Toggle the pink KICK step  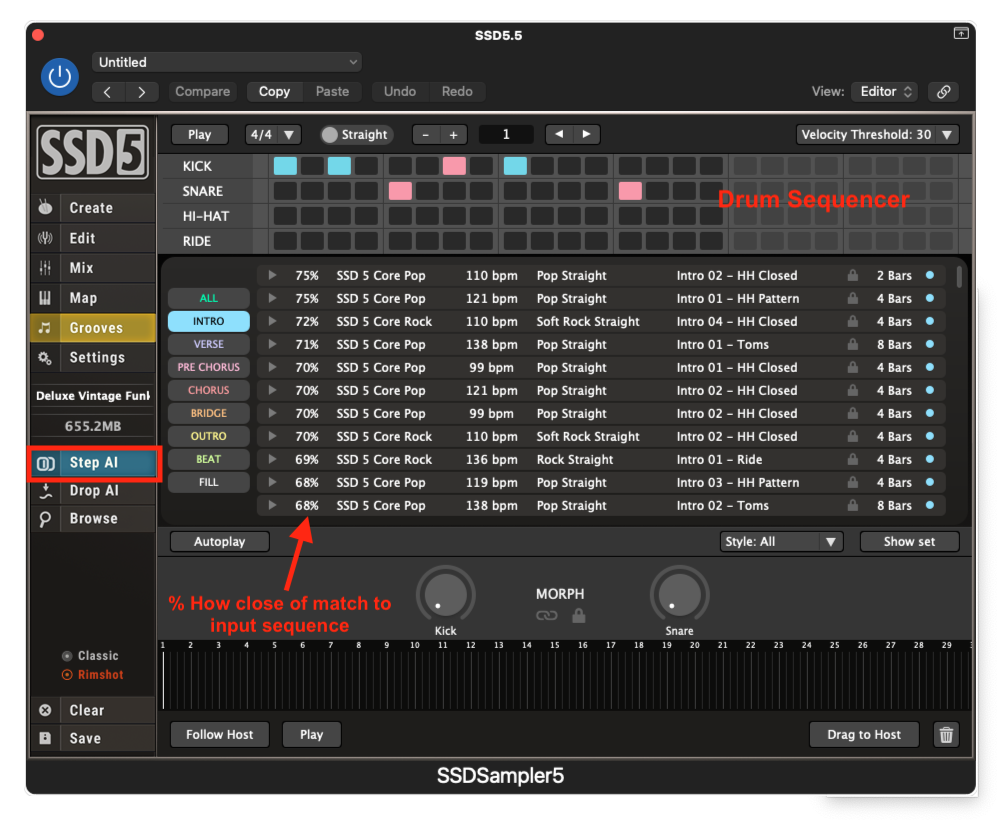pyautogui.click(x=454, y=166)
